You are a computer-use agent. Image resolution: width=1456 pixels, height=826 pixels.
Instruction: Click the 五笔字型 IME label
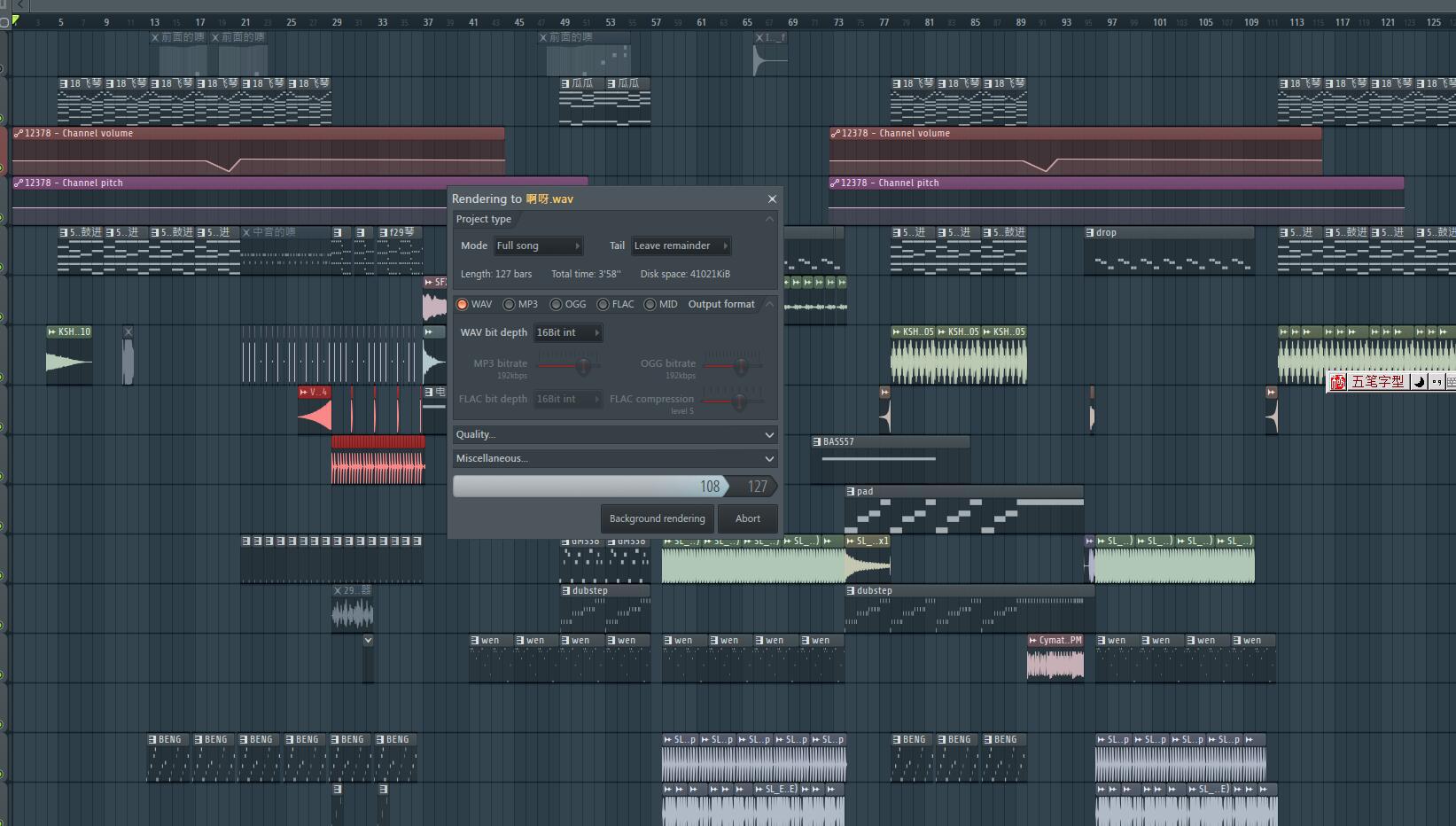click(1378, 382)
